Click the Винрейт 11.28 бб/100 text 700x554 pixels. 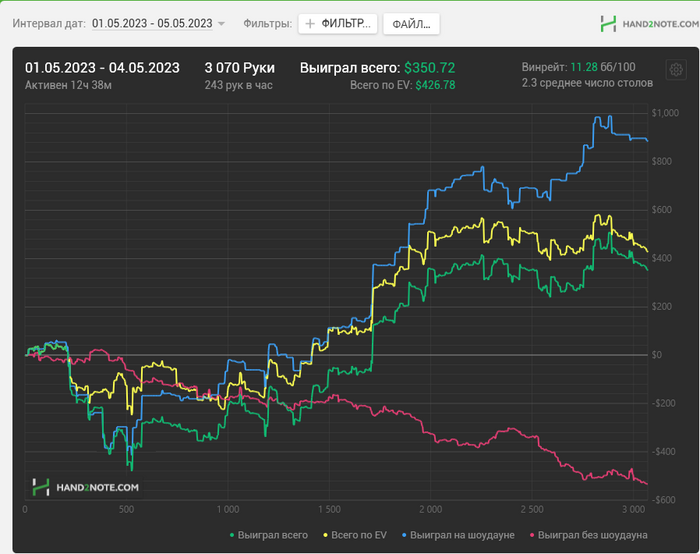pos(578,67)
